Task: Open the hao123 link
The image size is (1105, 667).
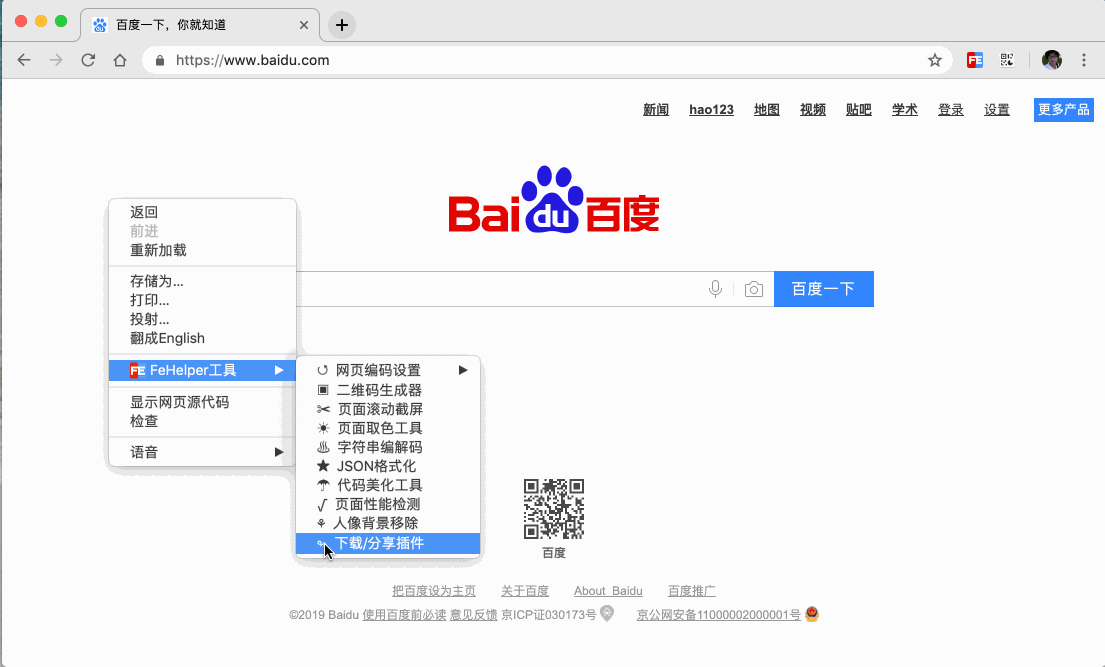Action: pos(711,110)
